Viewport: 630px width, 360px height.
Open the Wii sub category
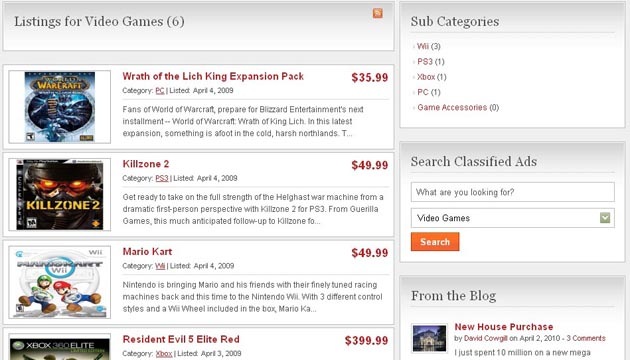click(x=423, y=46)
